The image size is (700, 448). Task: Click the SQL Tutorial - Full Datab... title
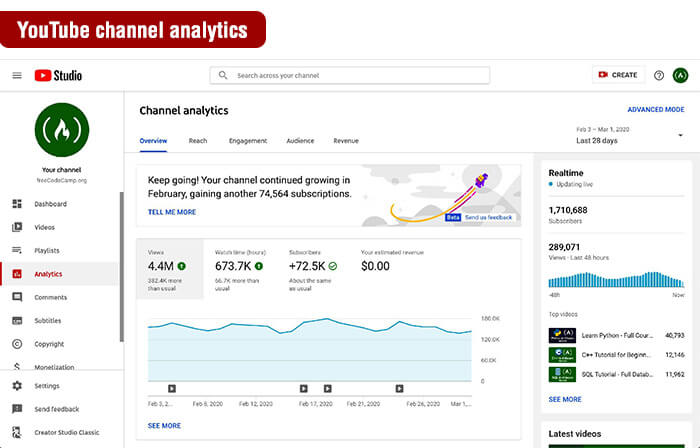tap(617, 374)
